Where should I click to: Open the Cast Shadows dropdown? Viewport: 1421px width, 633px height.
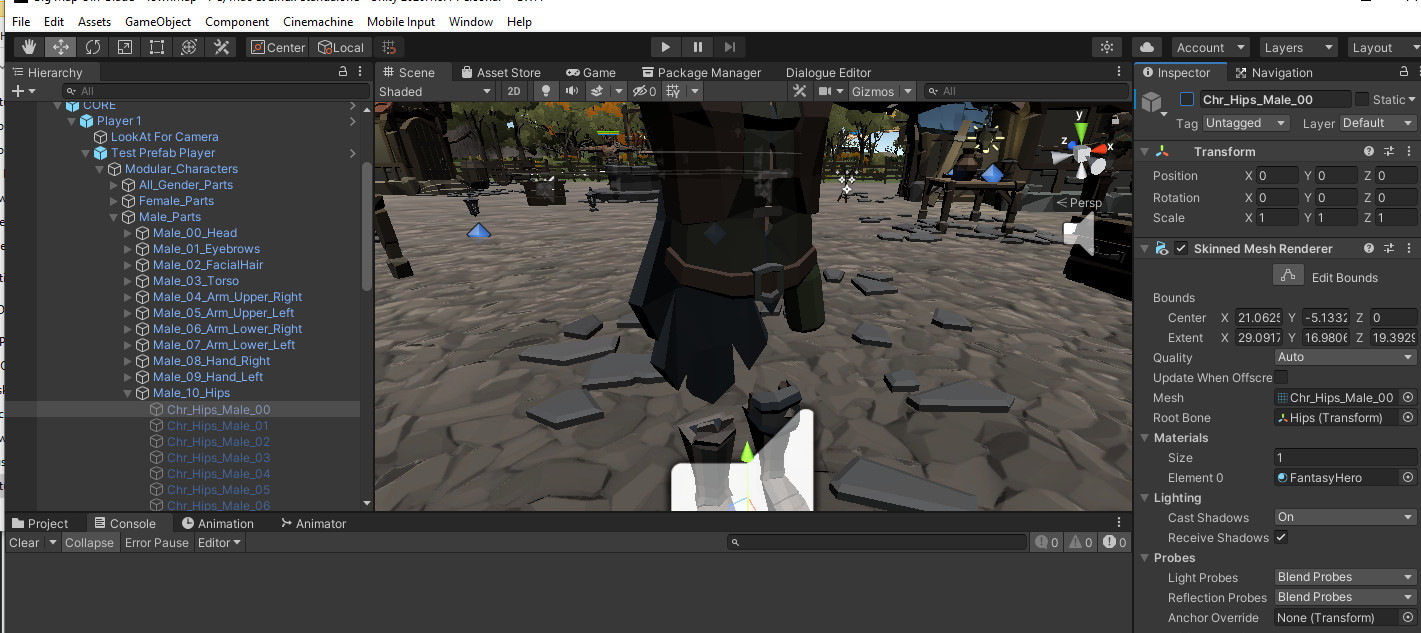click(1345, 517)
